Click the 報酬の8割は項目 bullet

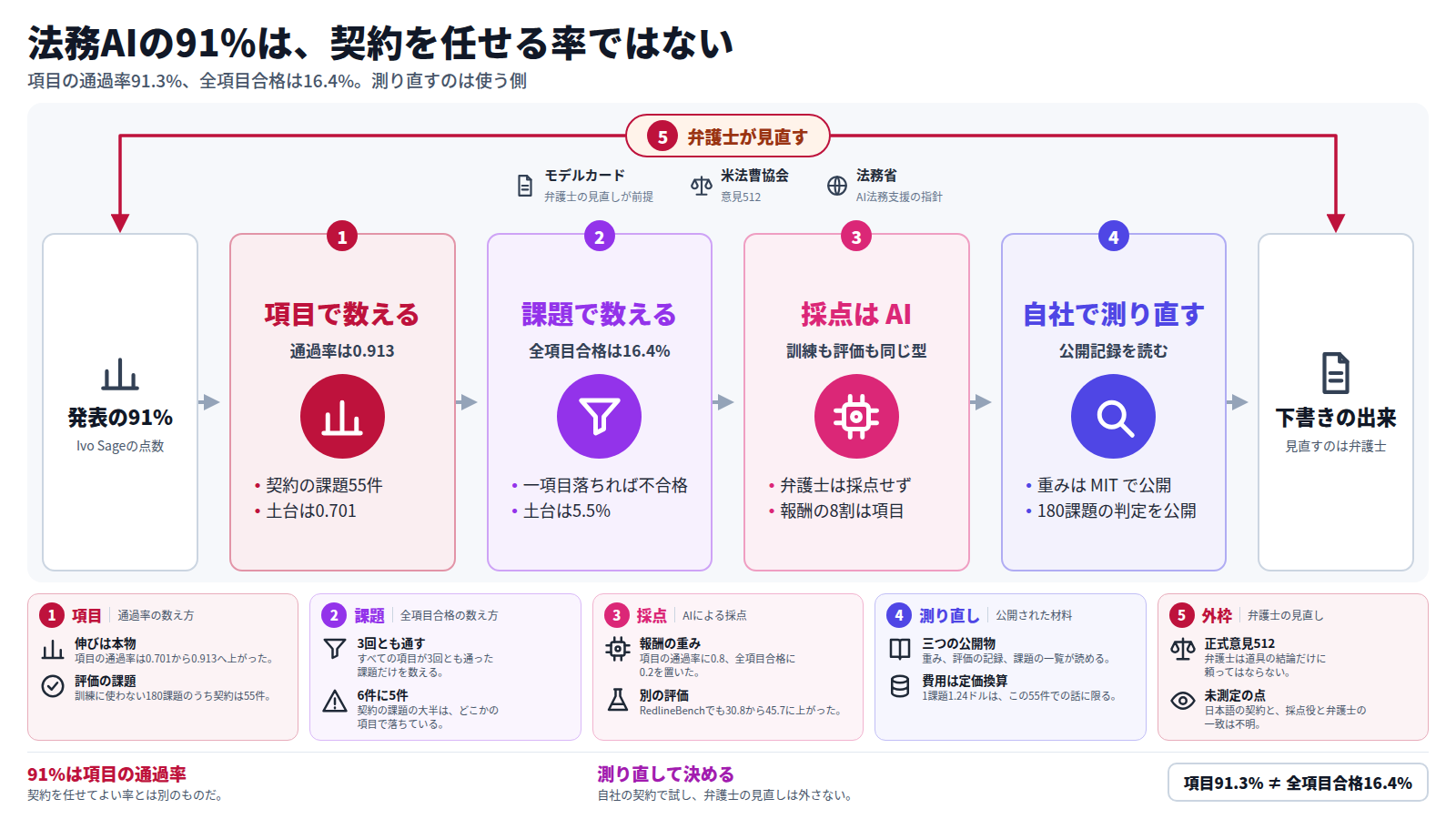pyautogui.click(x=842, y=511)
